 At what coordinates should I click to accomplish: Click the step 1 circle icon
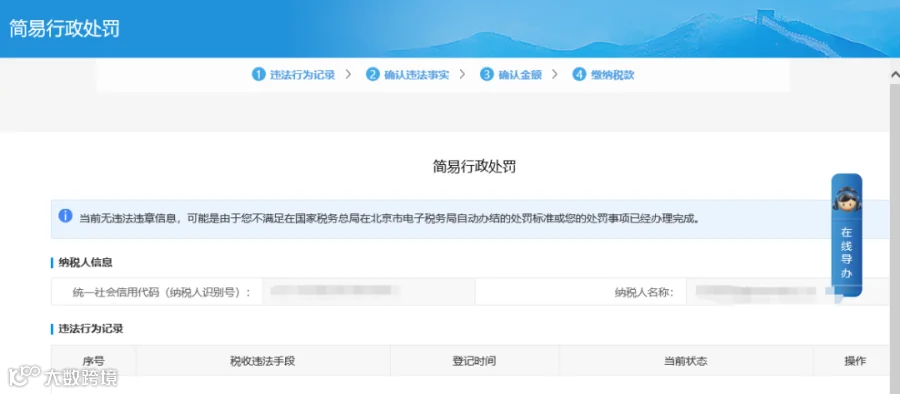click(x=259, y=75)
